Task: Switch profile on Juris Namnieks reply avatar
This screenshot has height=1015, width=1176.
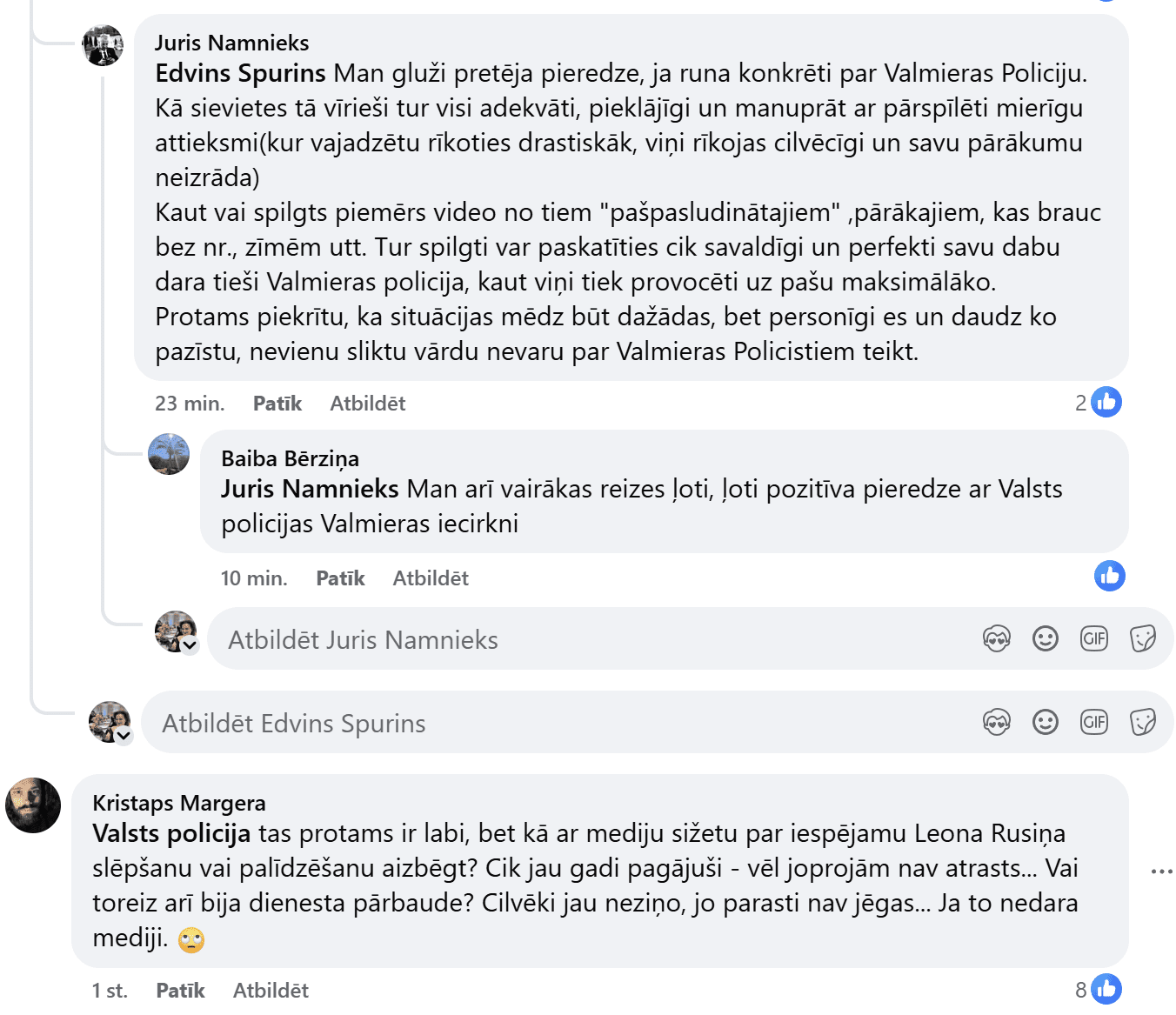Action: [190, 645]
